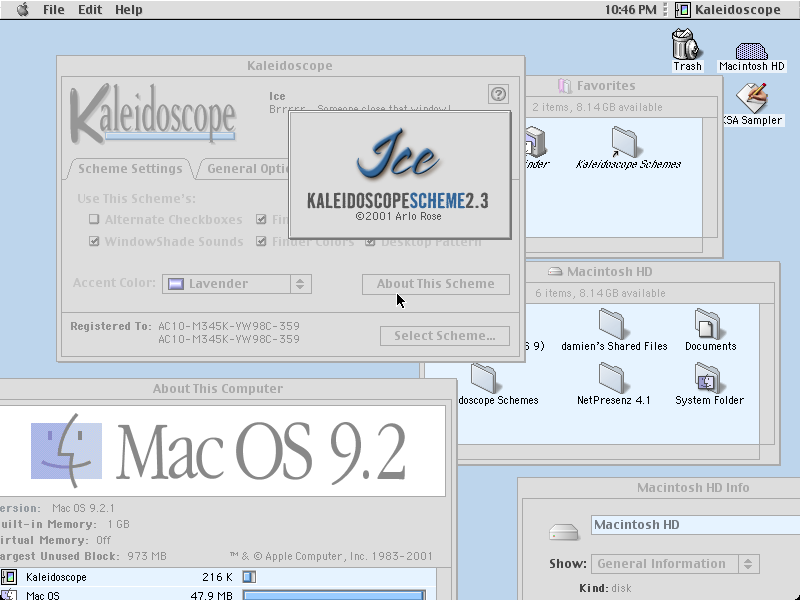Click the Kaleidoscope memory usage bar
The height and width of the screenshot is (600, 800).
249,577
